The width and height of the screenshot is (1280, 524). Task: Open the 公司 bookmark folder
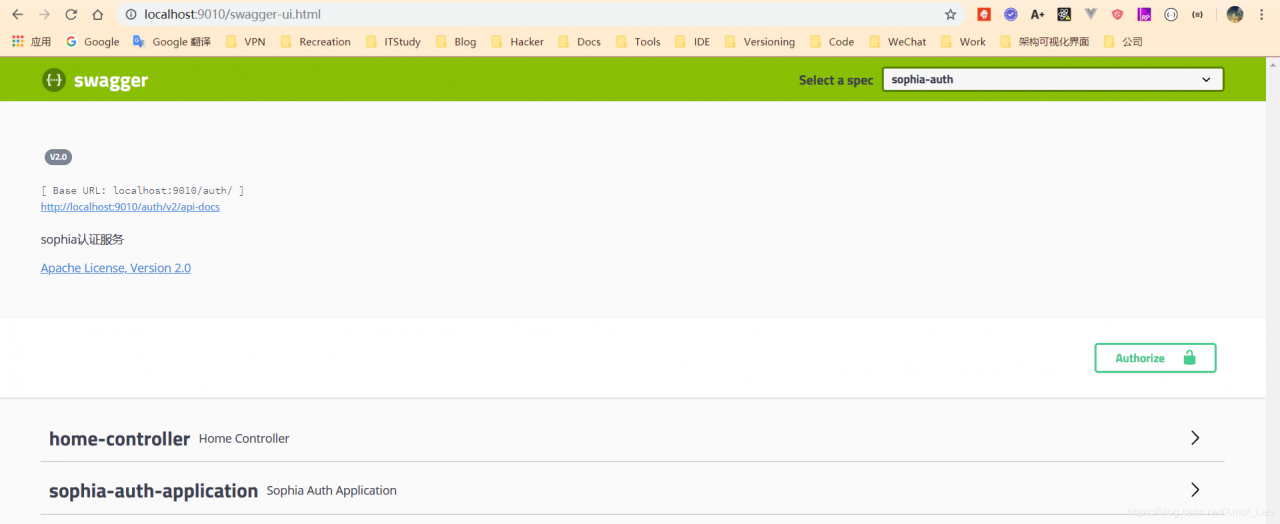click(x=1123, y=42)
